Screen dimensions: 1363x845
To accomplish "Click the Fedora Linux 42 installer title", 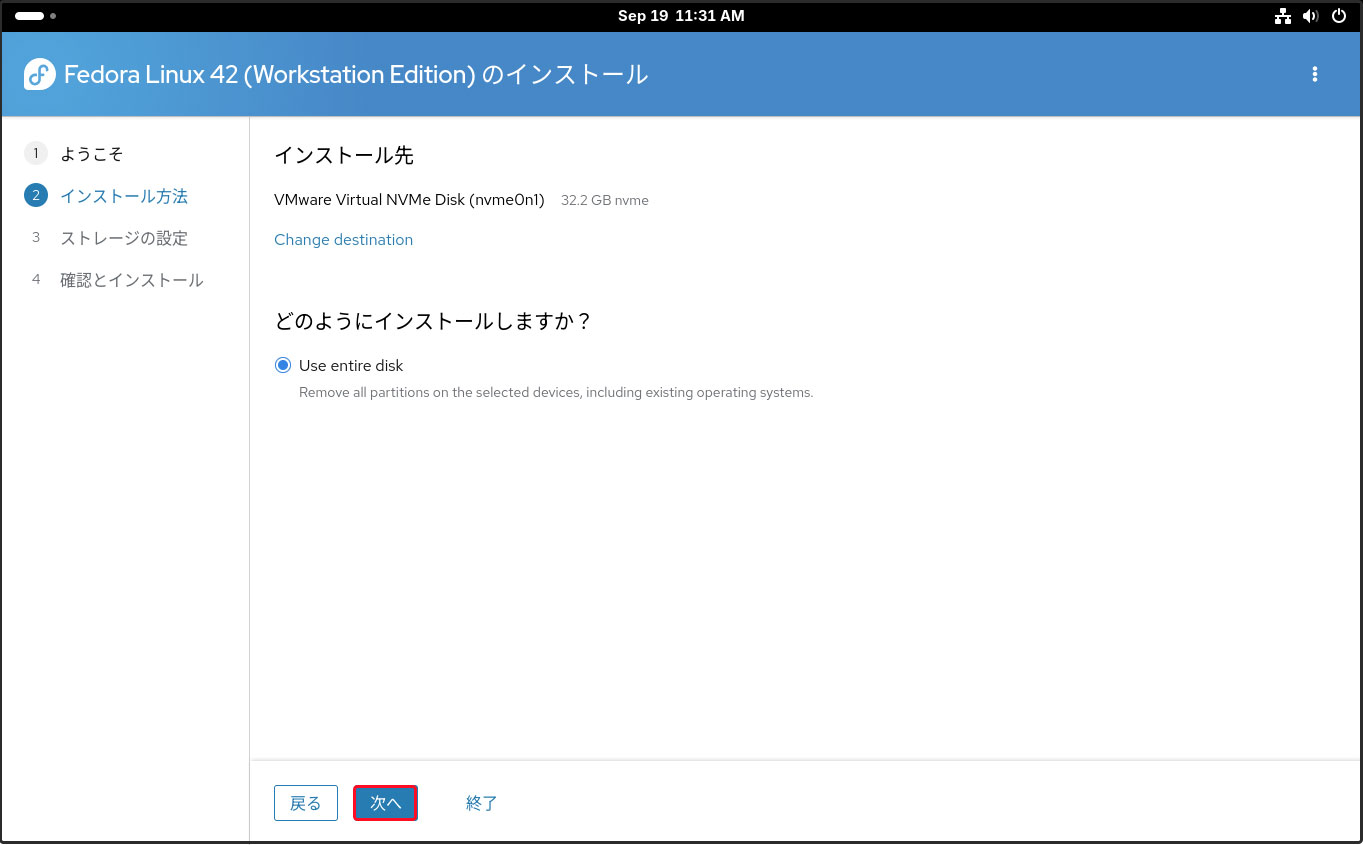I will tap(356, 75).
